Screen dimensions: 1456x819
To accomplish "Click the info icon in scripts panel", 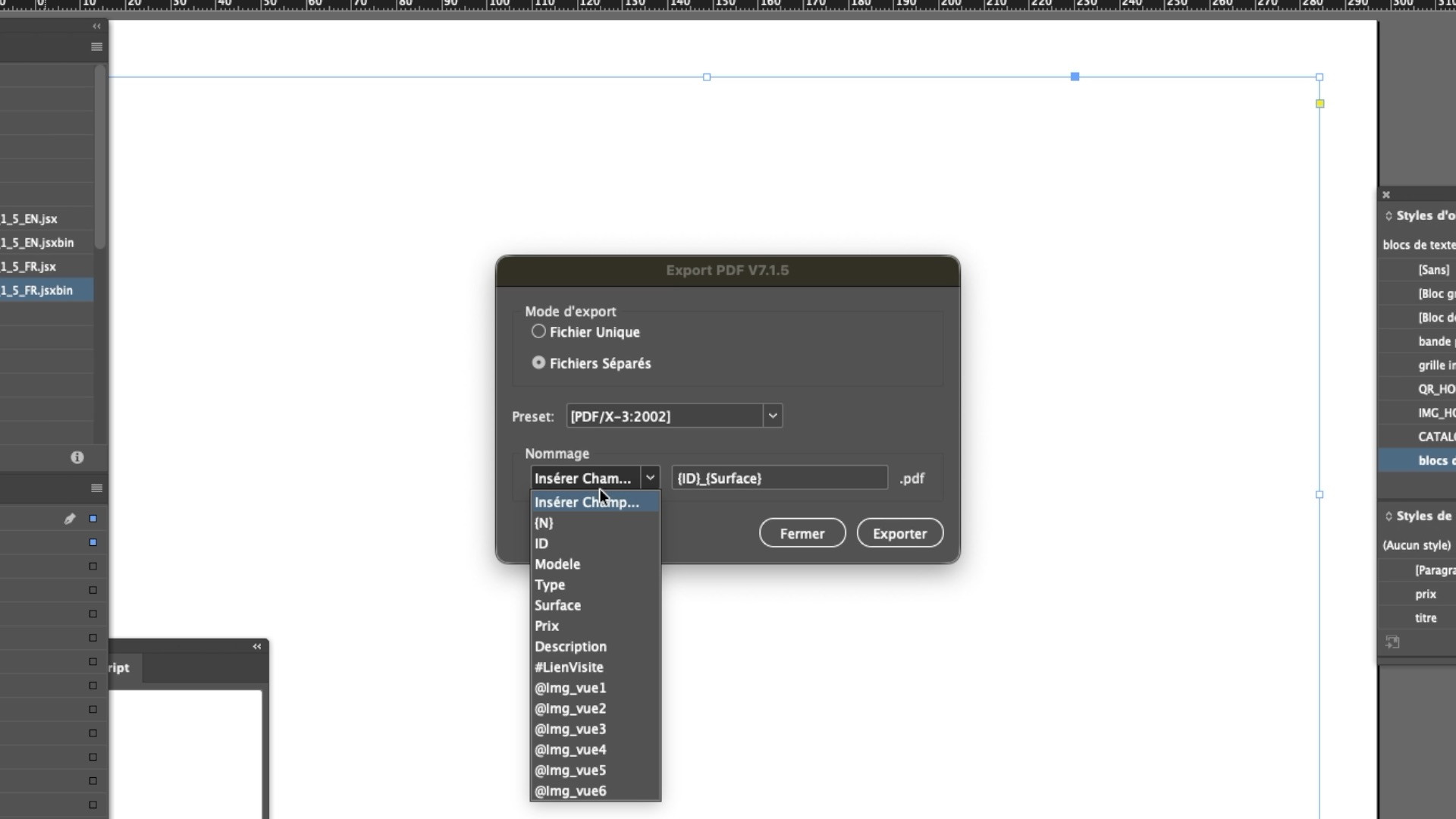I will (x=77, y=457).
